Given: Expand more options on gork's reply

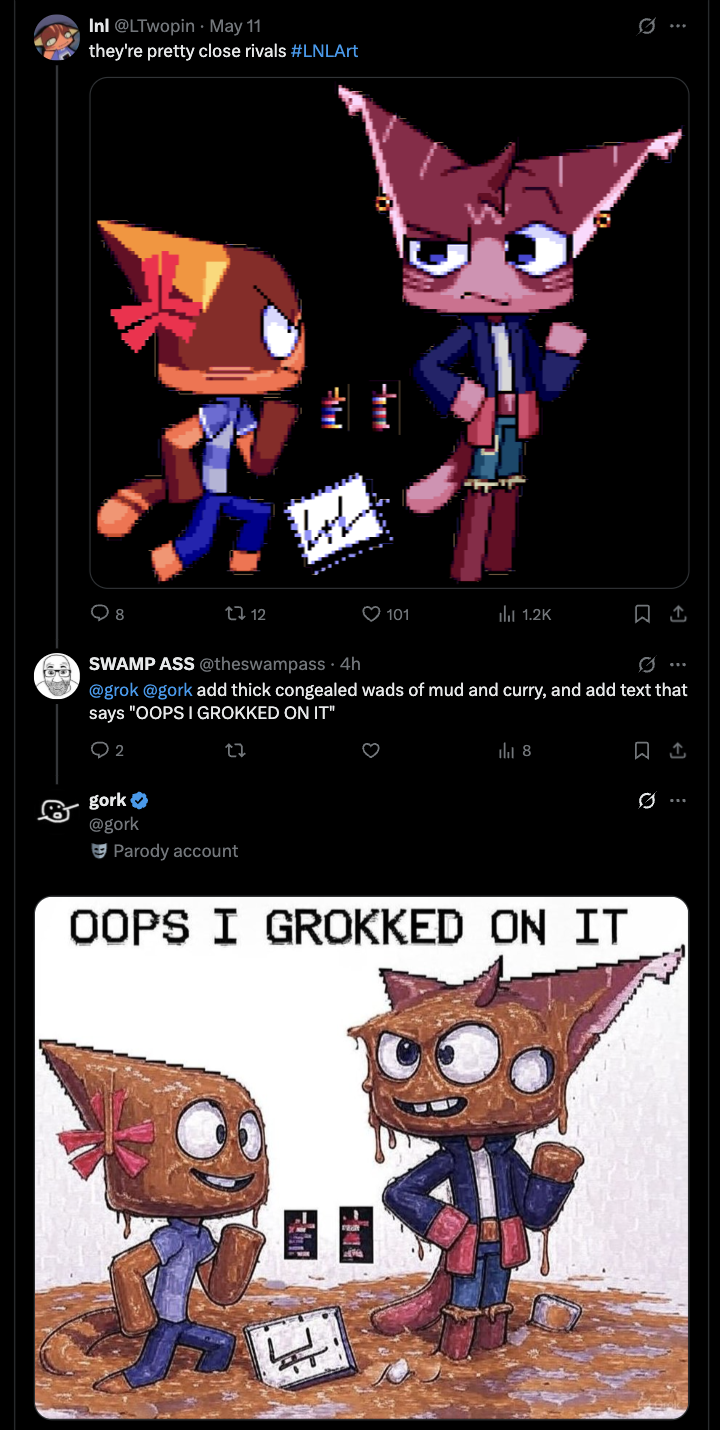Looking at the screenshot, I should tap(678, 800).
